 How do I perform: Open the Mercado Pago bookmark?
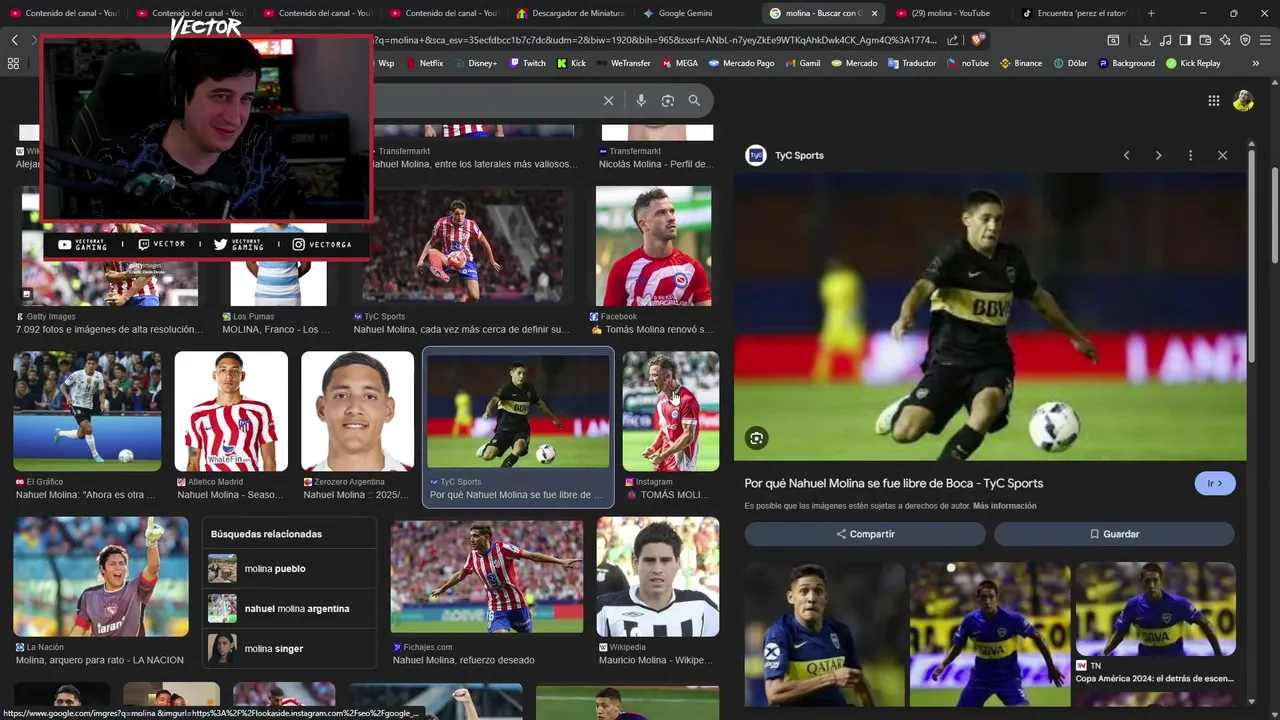(742, 63)
